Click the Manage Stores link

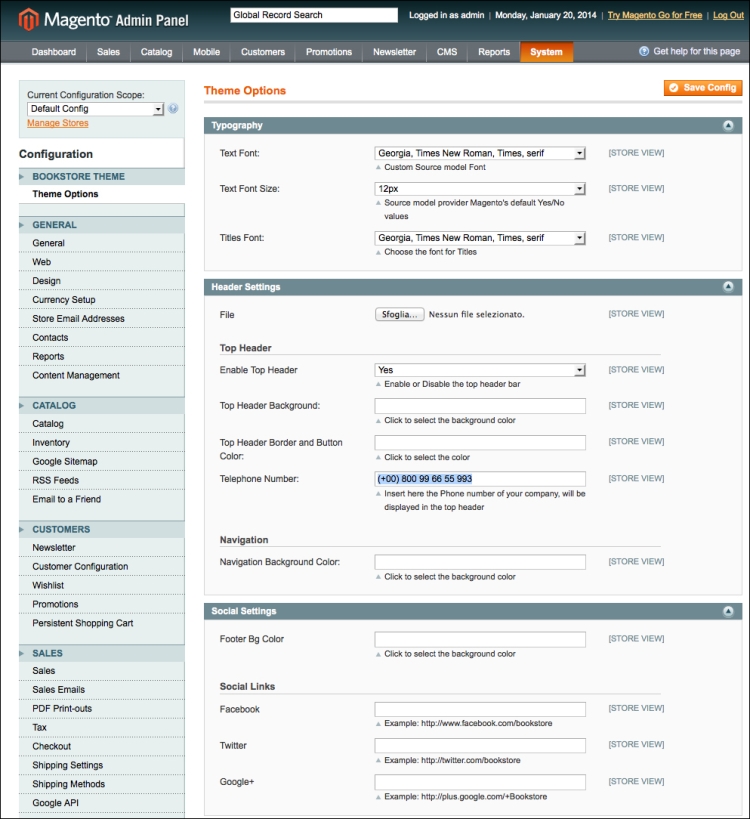(57, 123)
